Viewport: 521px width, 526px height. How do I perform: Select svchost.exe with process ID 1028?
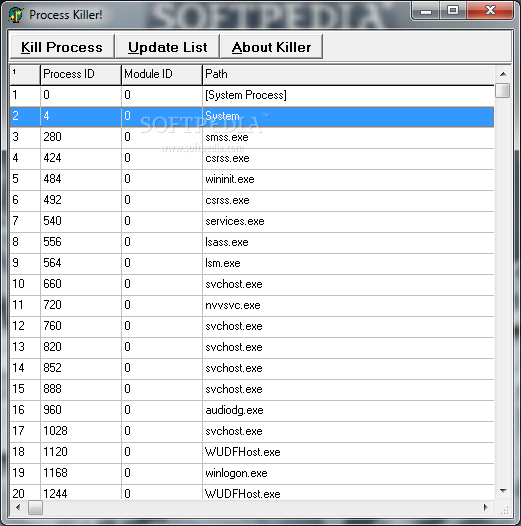252,431
